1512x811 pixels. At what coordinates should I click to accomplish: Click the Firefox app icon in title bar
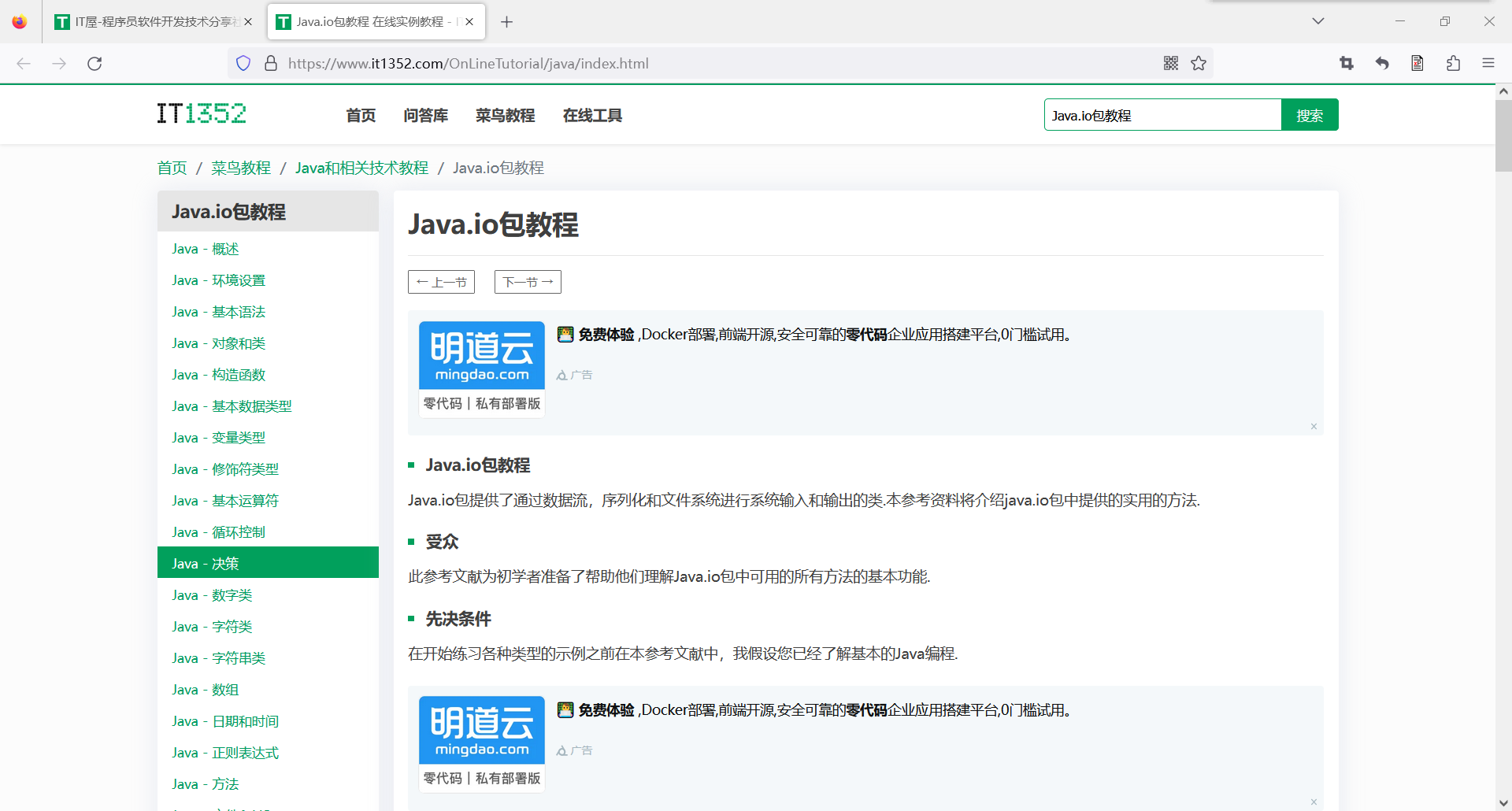20,22
